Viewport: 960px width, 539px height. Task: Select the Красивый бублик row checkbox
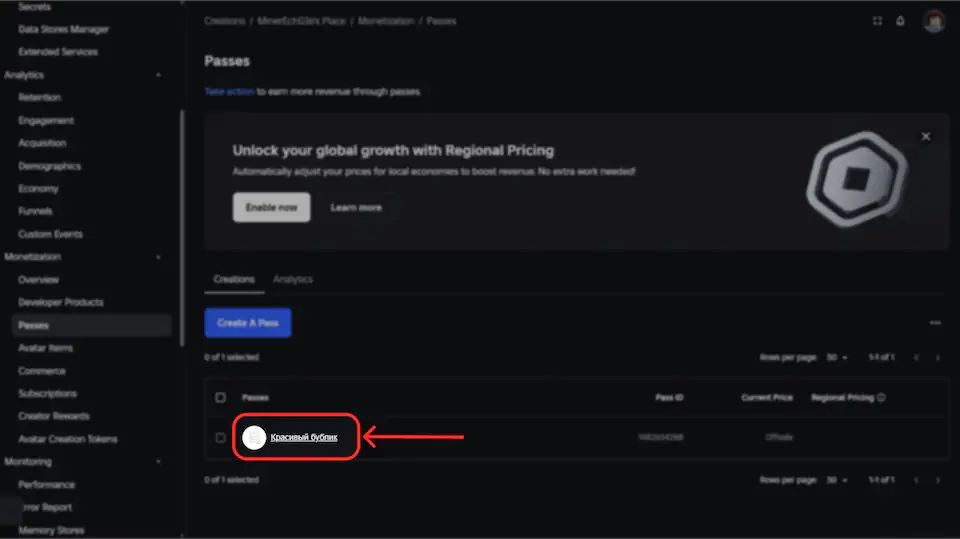pos(221,437)
